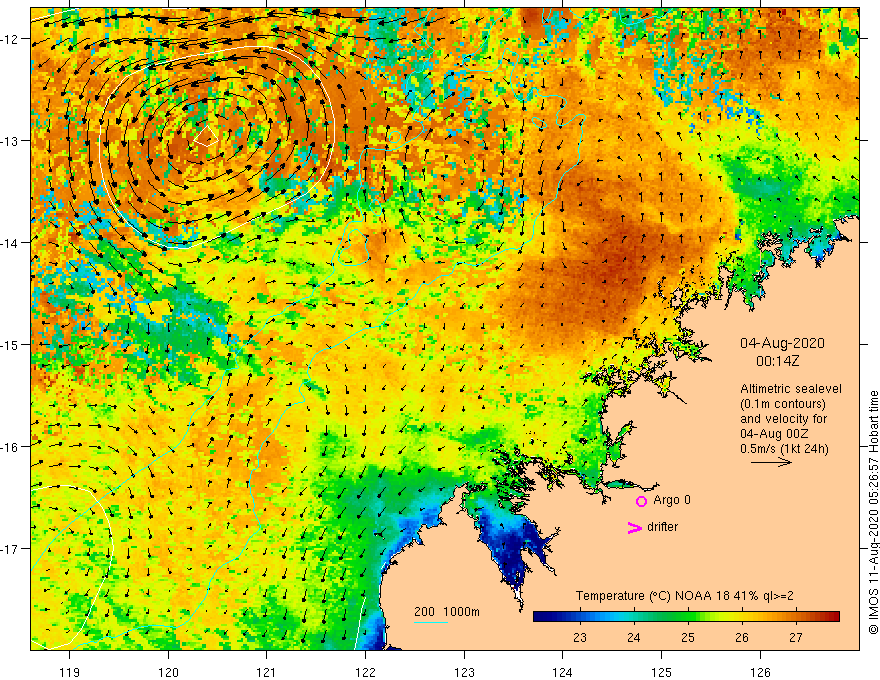Screen dimensions: 880x680
Task: Click the 'and velocity for' text line
Action: coord(783,419)
